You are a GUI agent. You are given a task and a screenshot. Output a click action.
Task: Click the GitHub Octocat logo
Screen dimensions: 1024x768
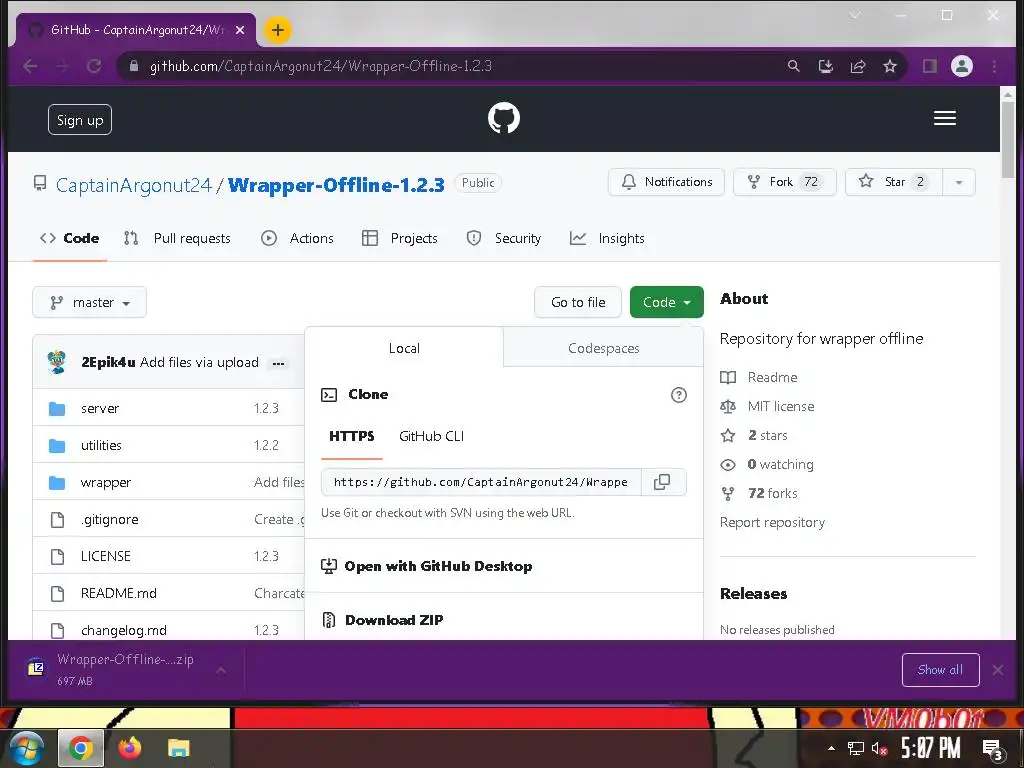tap(504, 118)
